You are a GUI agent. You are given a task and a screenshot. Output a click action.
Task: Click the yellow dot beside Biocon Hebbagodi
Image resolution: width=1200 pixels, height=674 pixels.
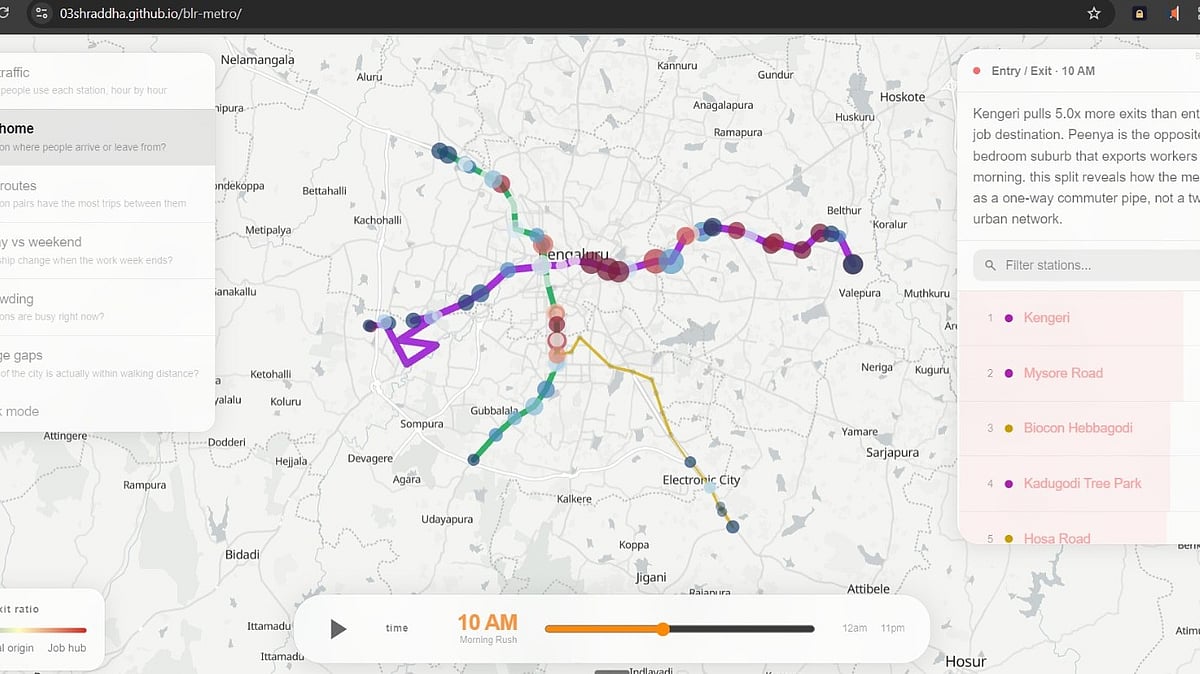pos(1009,428)
